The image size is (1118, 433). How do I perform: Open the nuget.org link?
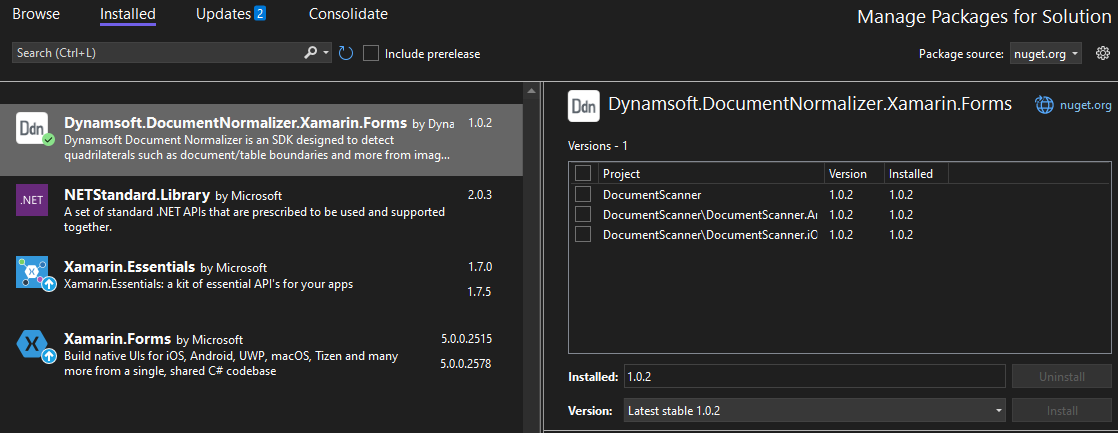(1086, 105)
